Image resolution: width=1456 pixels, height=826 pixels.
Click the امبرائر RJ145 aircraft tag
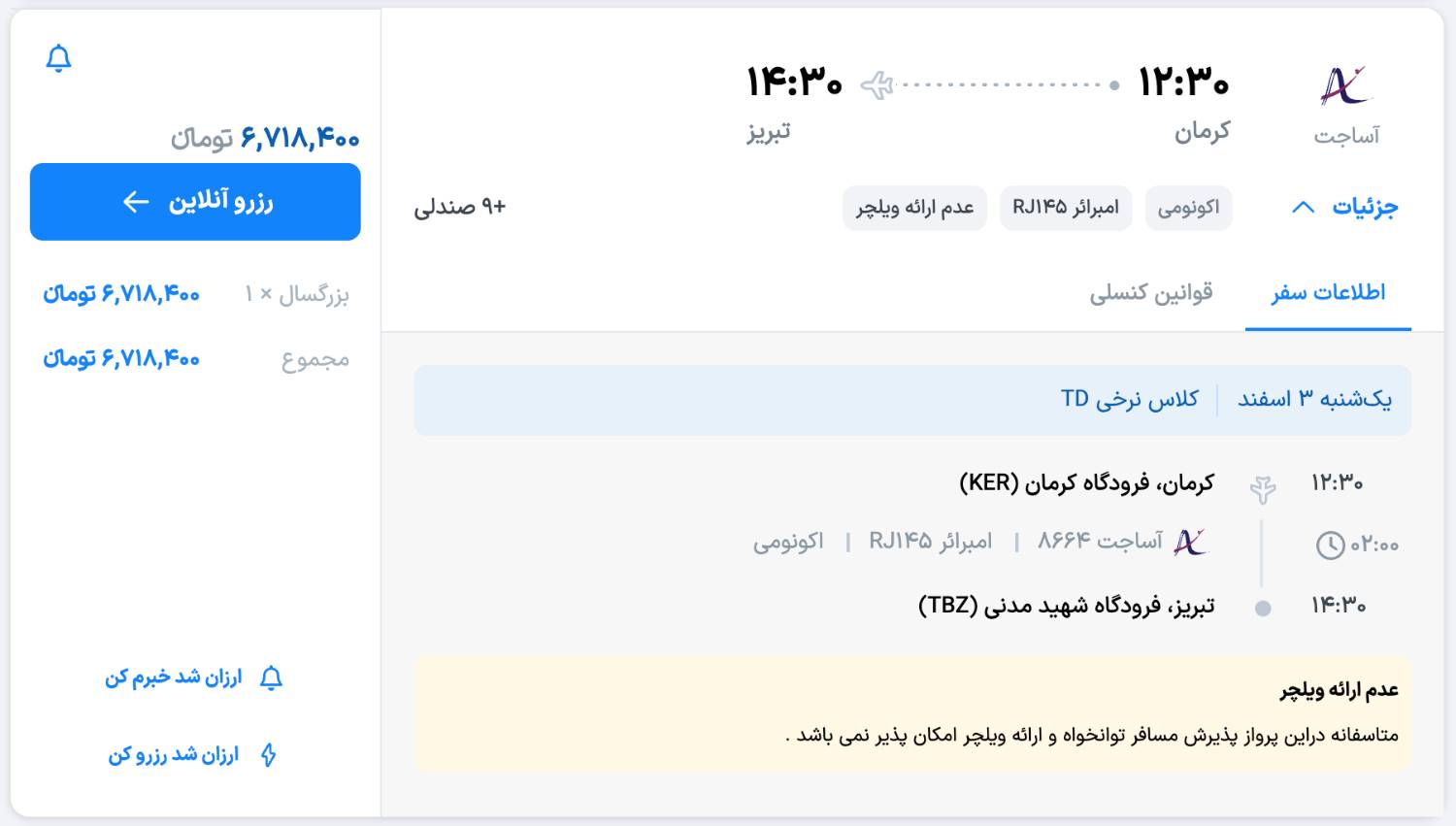[1066, 208]
